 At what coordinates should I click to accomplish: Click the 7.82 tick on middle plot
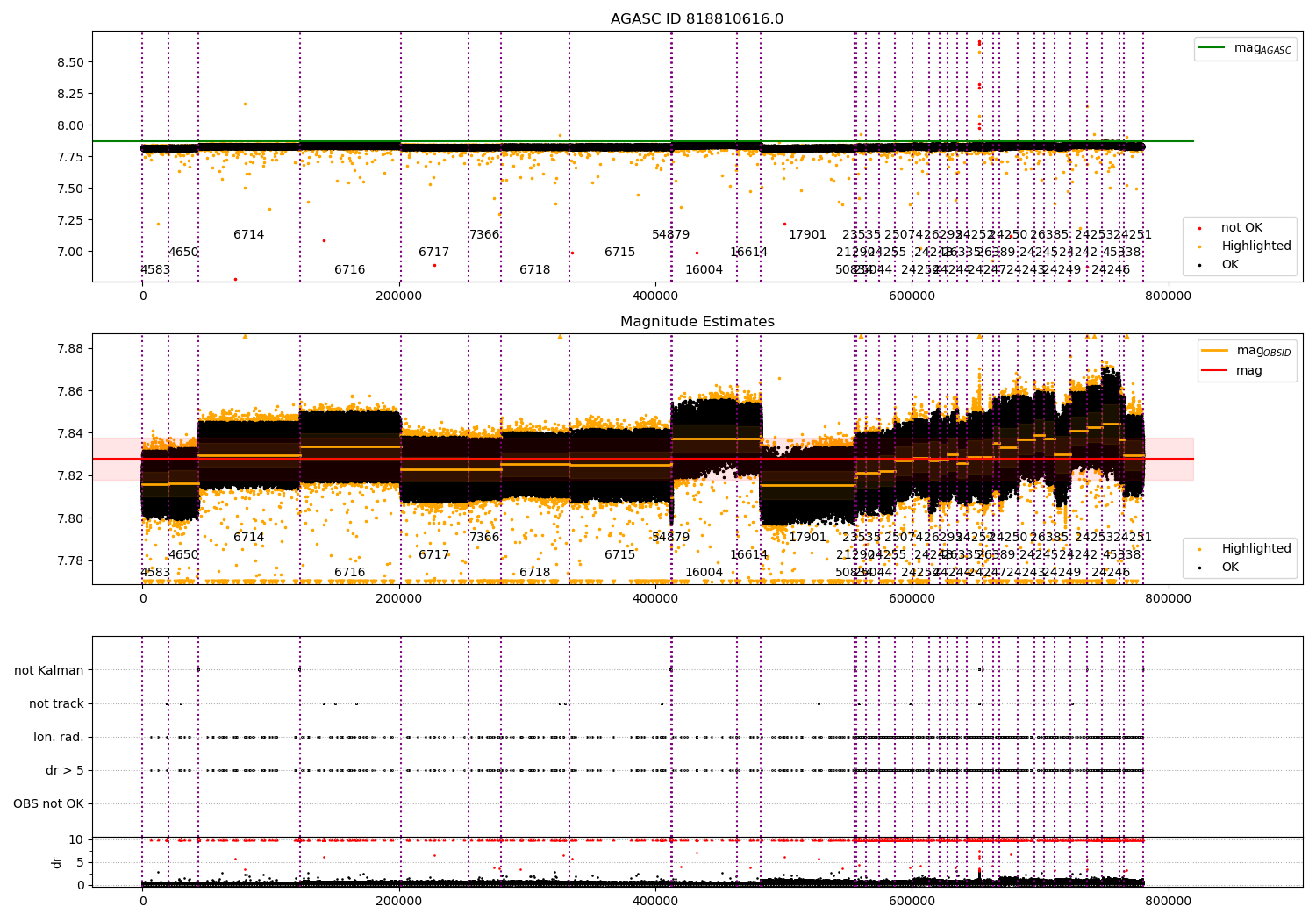coord(70,475)
